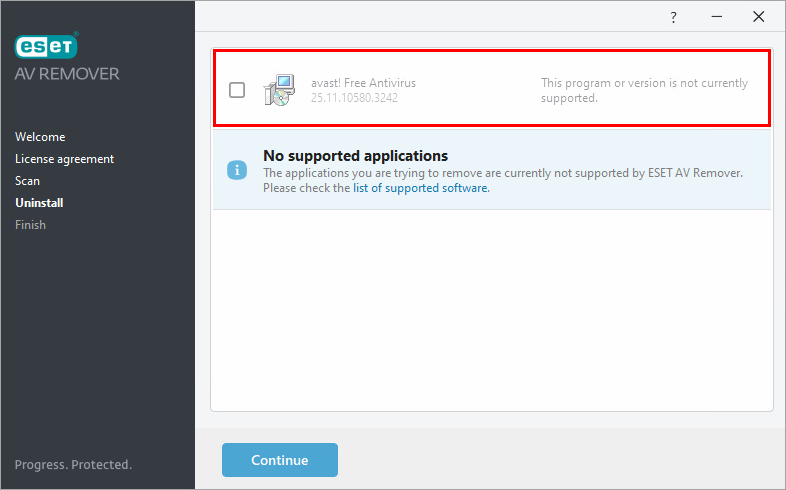Switch to the Scan step
The image size is (786, 490).
click(x=28, y=181)
